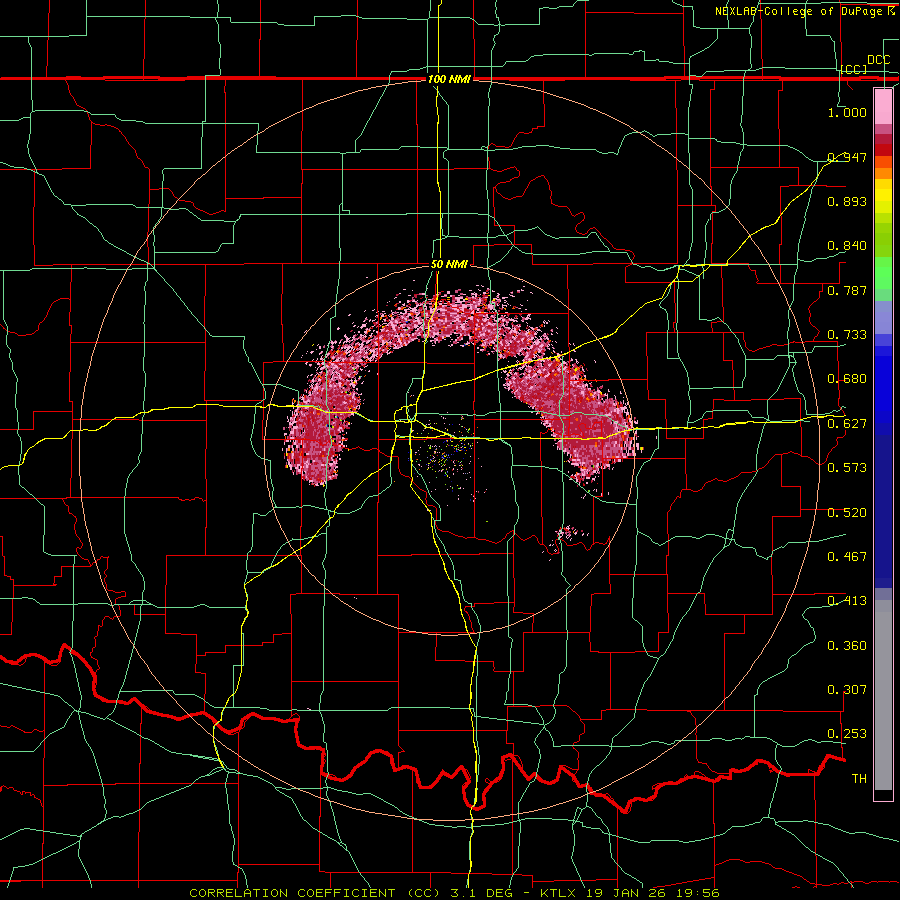Click the 0.520 color scale value
900x900 pixels.
(847, 513)
